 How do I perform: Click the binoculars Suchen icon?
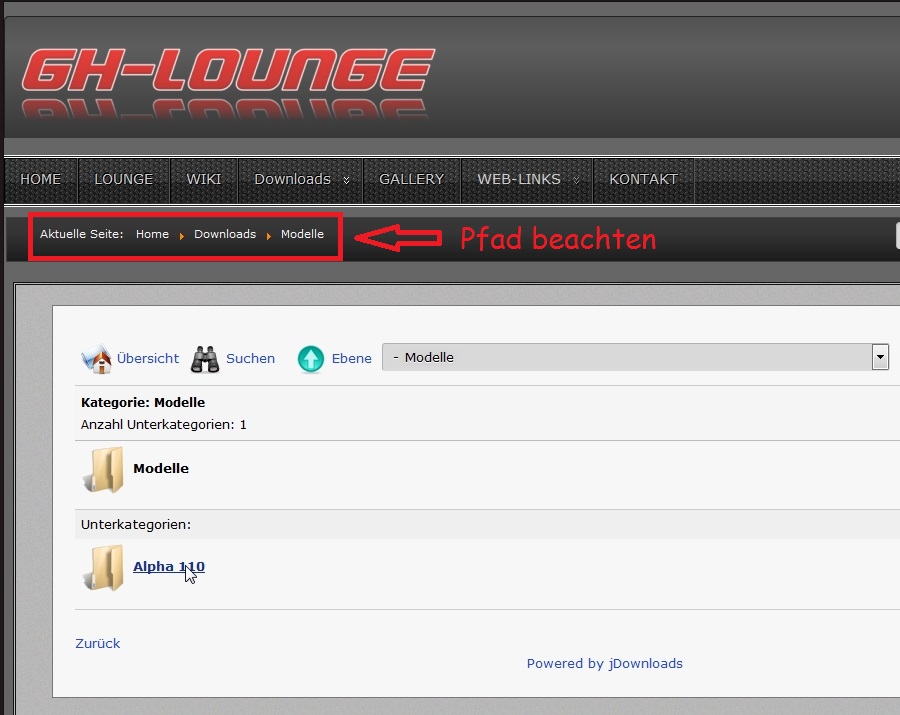(x=205, y=359)
